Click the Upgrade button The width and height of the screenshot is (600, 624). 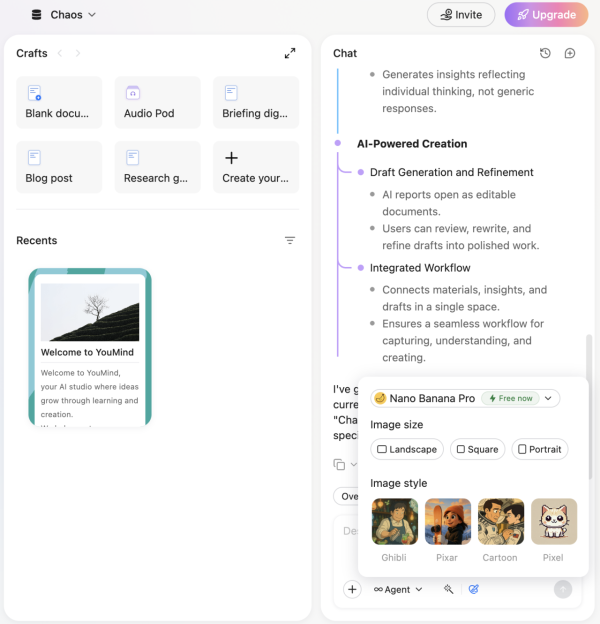click(x=546, y=15)
